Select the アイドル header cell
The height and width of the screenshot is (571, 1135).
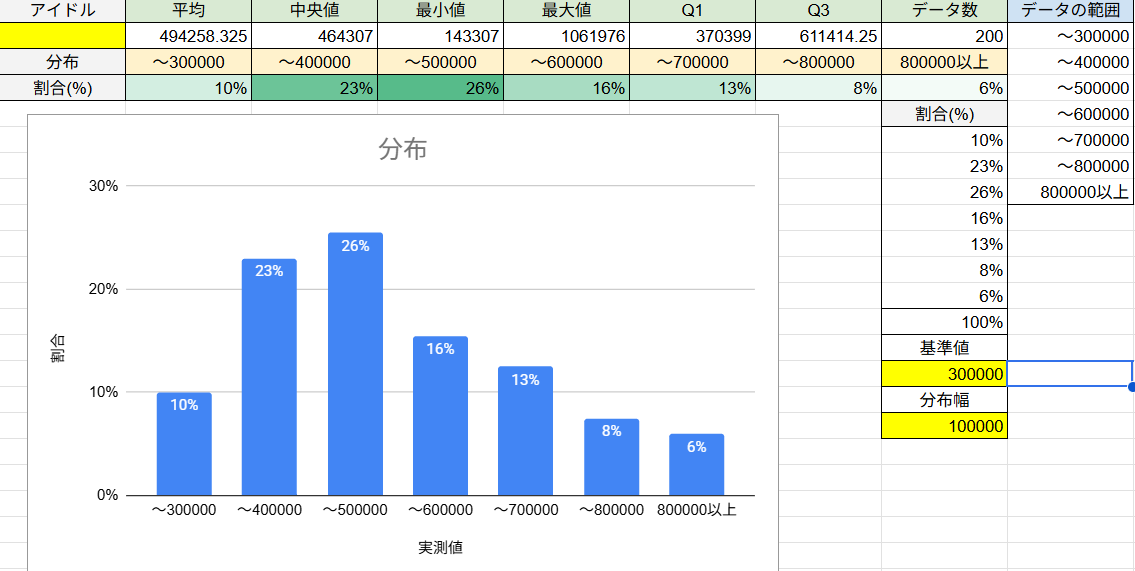click(63, 11)
